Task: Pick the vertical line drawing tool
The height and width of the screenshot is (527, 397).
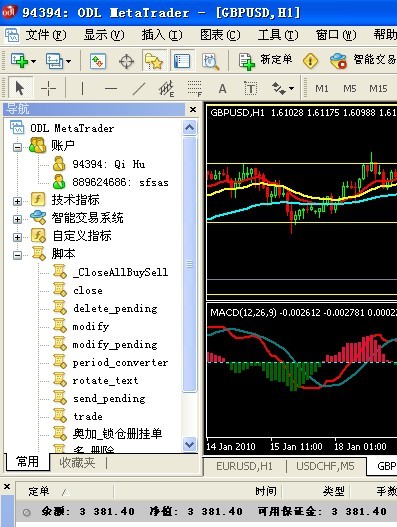Action: 82,89
